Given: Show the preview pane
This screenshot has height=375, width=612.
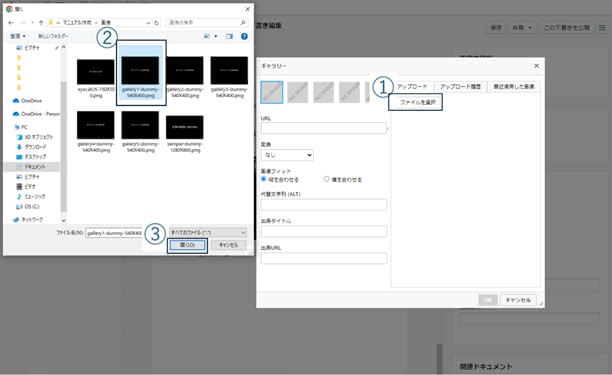Looking at the screenshot, I should [229, 36].
